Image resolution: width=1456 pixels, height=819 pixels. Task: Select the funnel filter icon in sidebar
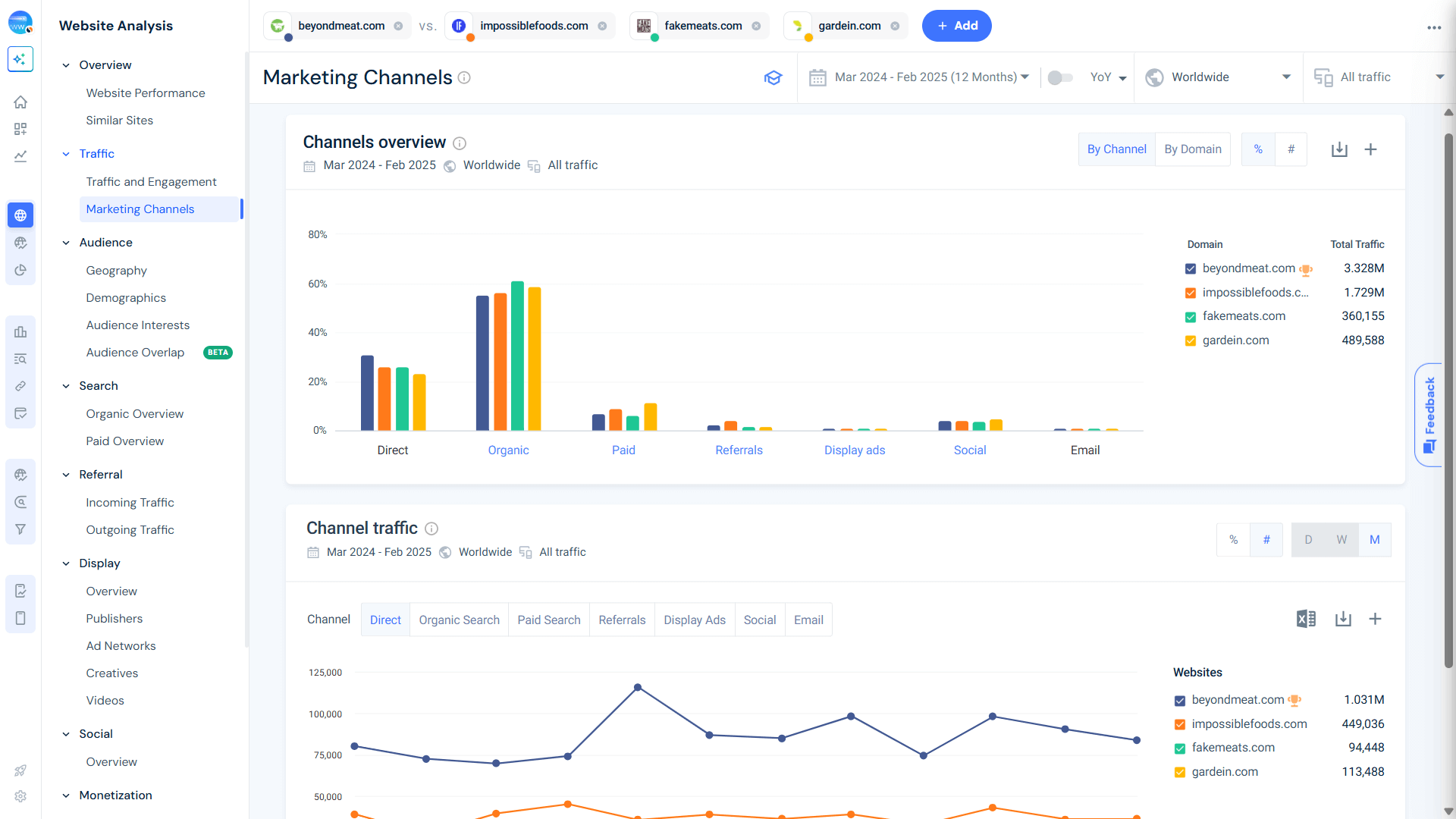(x=20, y=529)
